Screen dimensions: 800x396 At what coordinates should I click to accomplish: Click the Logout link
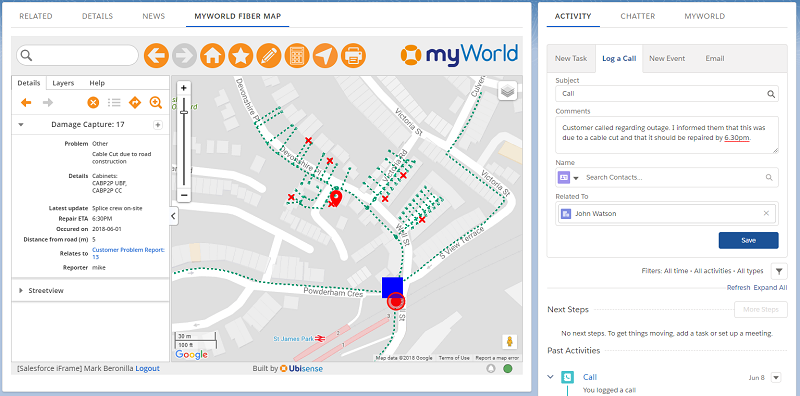[x=147, y=368]
